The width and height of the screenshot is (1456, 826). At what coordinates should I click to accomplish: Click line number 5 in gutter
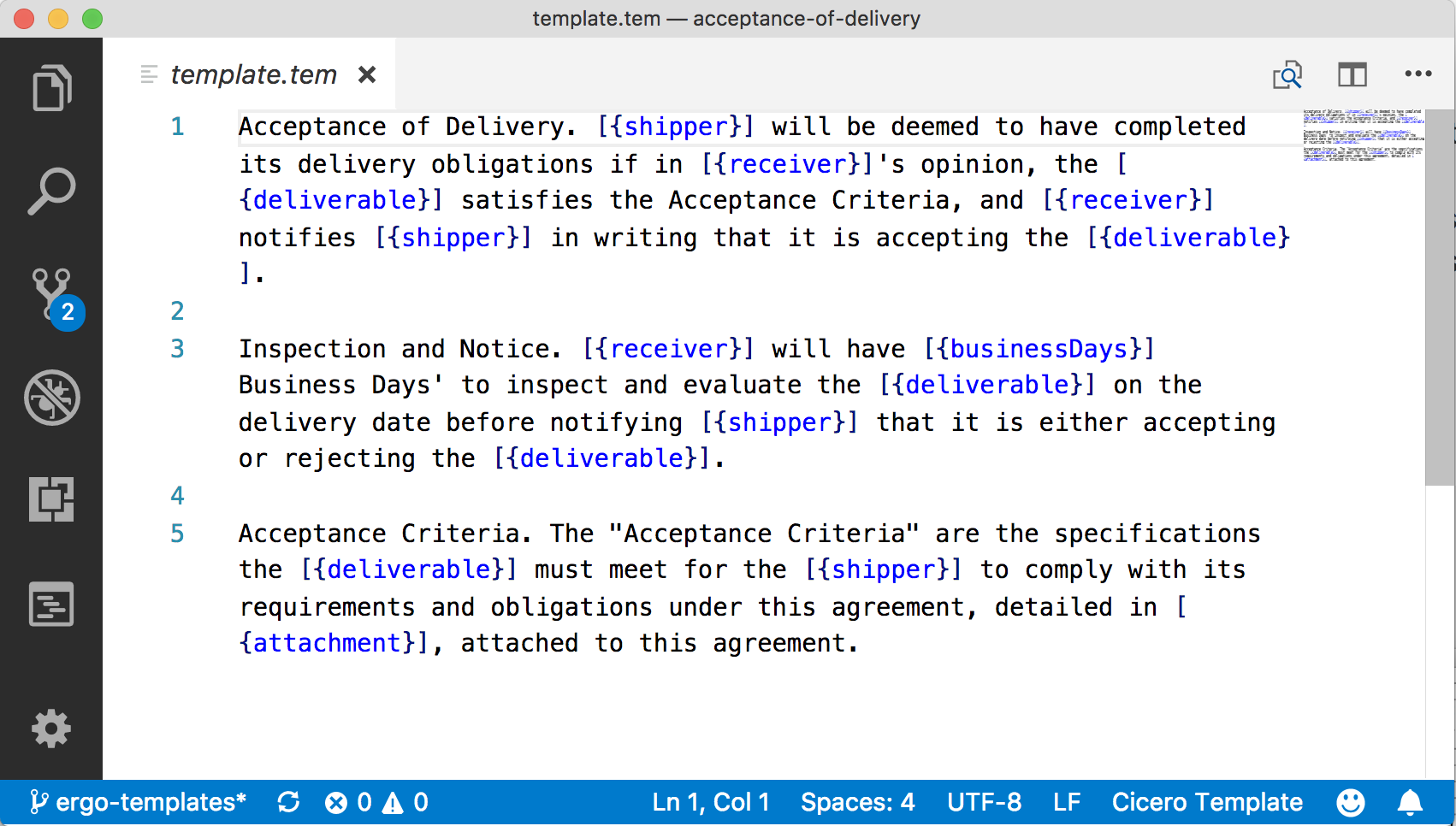pos(177,534)
